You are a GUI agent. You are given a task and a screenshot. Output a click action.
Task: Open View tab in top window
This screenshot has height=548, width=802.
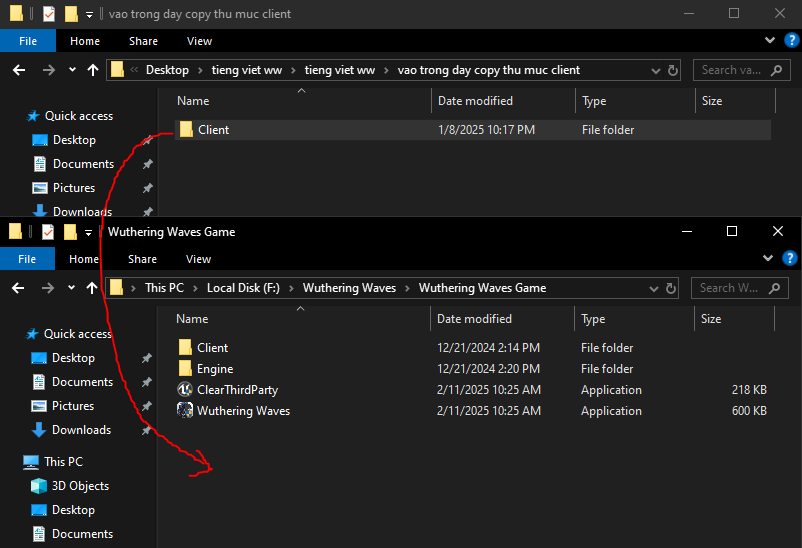(x=199, y=41)
